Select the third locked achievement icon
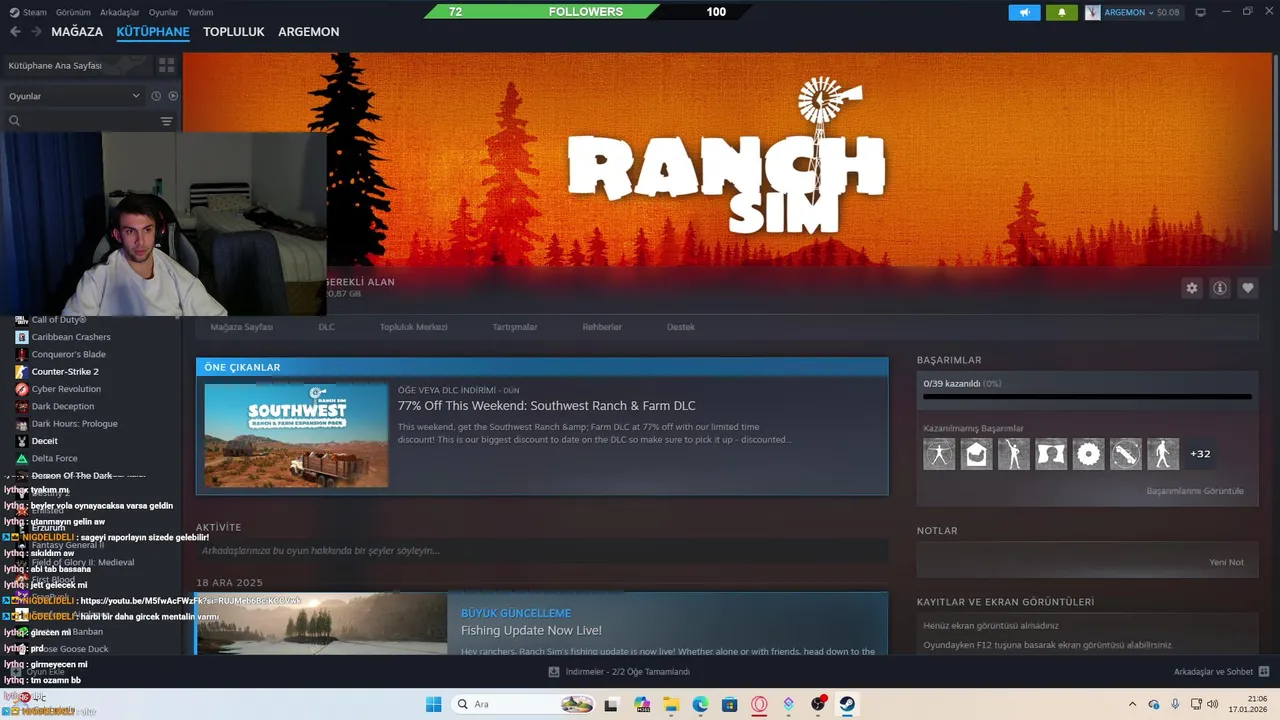The image size is (1280, 720). (x=1014, y=454)
